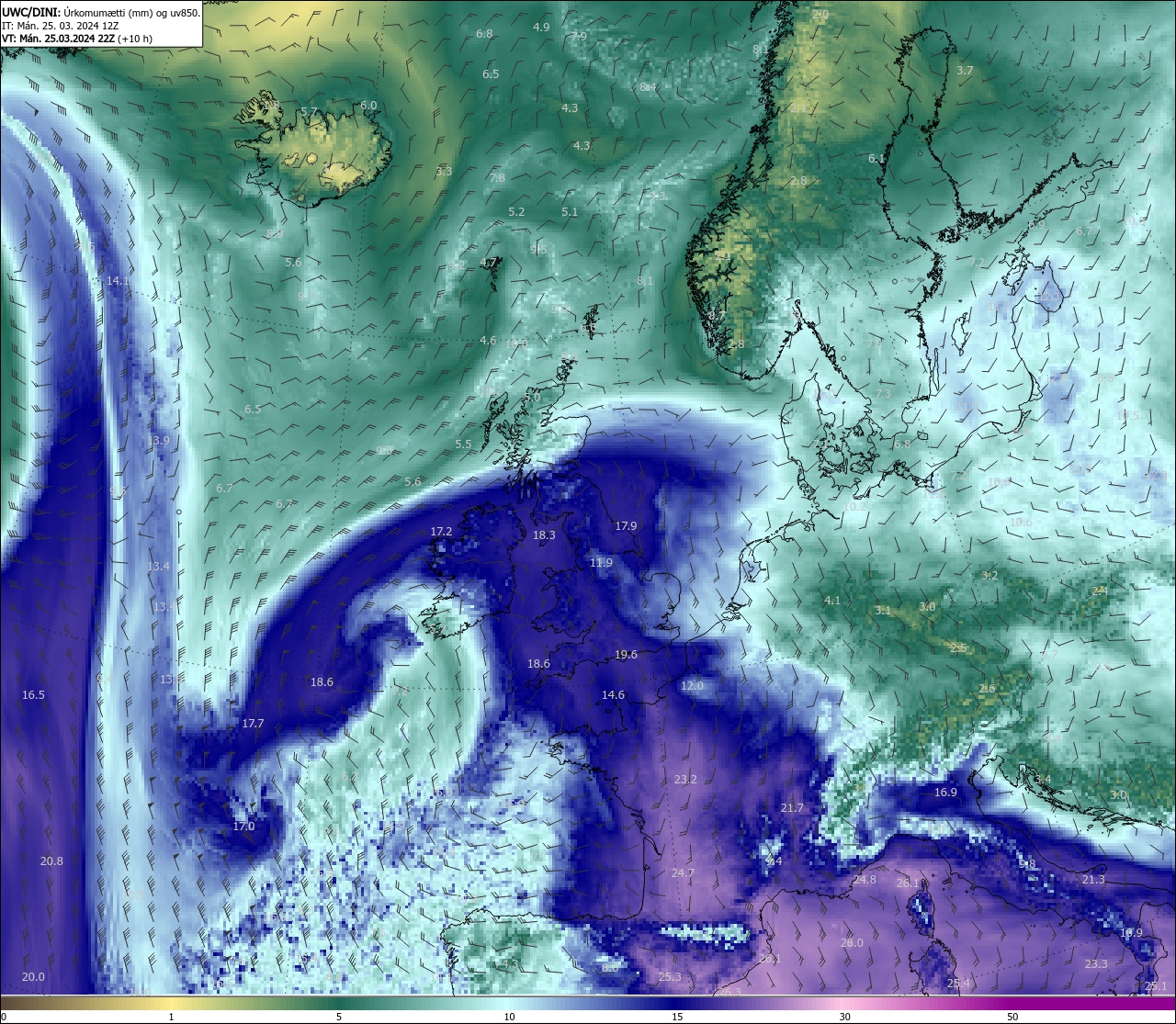Click the 'UWC/DINI: Úrkomumætti (mm) og uv850.' title line
Screen dimensions: 1176x1024
tap(101, 12)
